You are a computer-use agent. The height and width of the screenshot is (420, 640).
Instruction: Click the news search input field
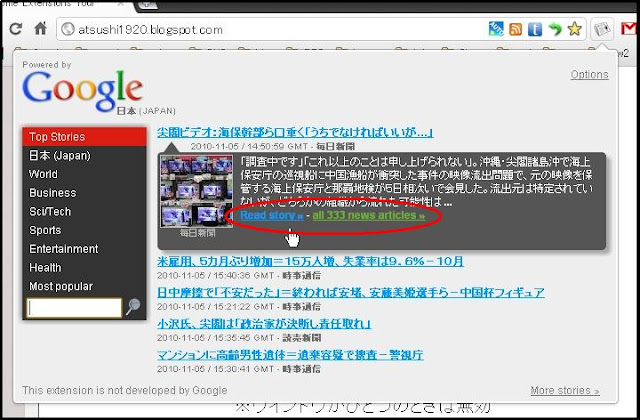tap(74, 308)
